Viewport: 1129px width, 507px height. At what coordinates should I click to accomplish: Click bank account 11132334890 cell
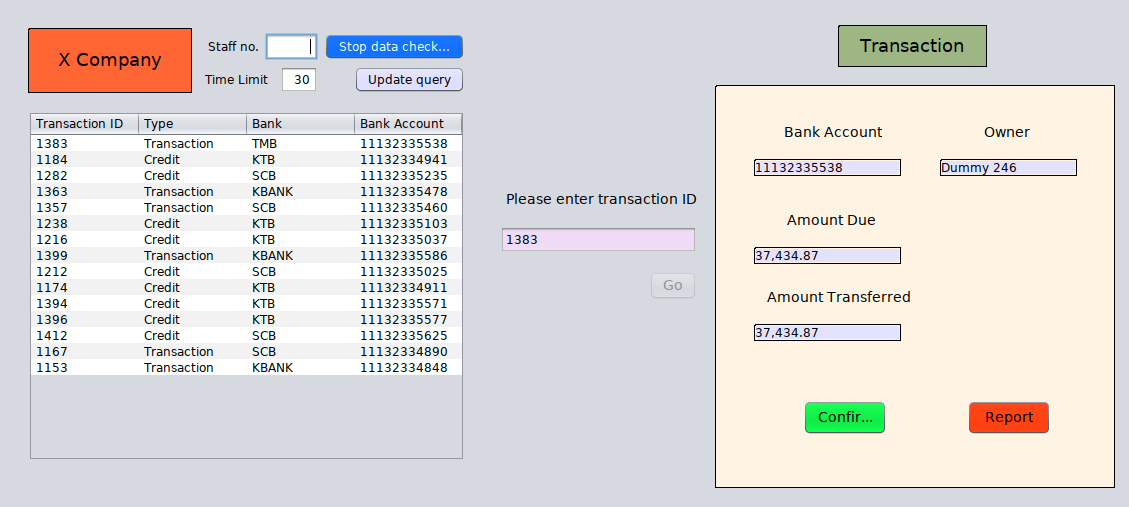click(408, 351)
